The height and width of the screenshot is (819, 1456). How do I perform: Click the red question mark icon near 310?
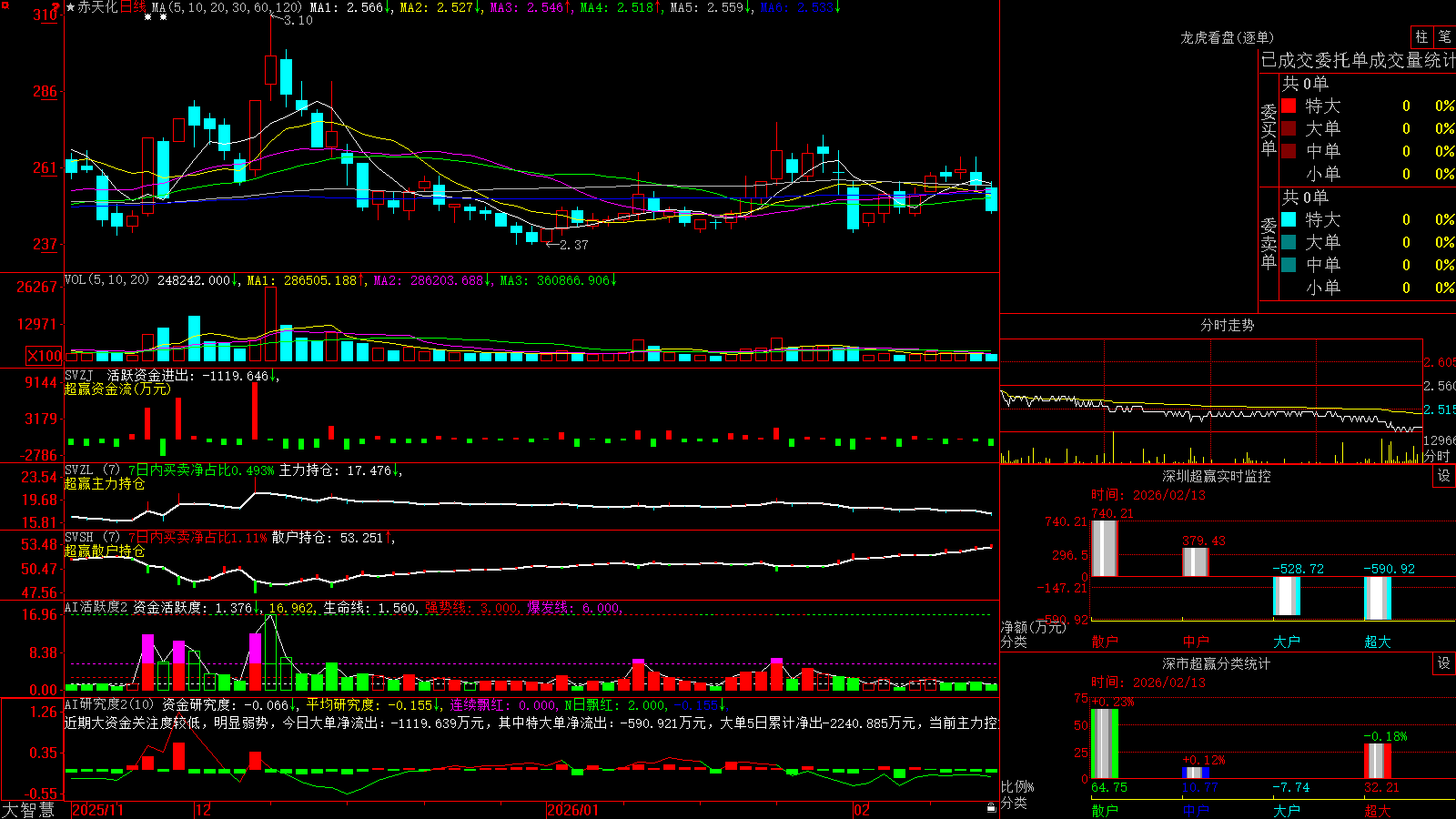click(x=56, y=7)
